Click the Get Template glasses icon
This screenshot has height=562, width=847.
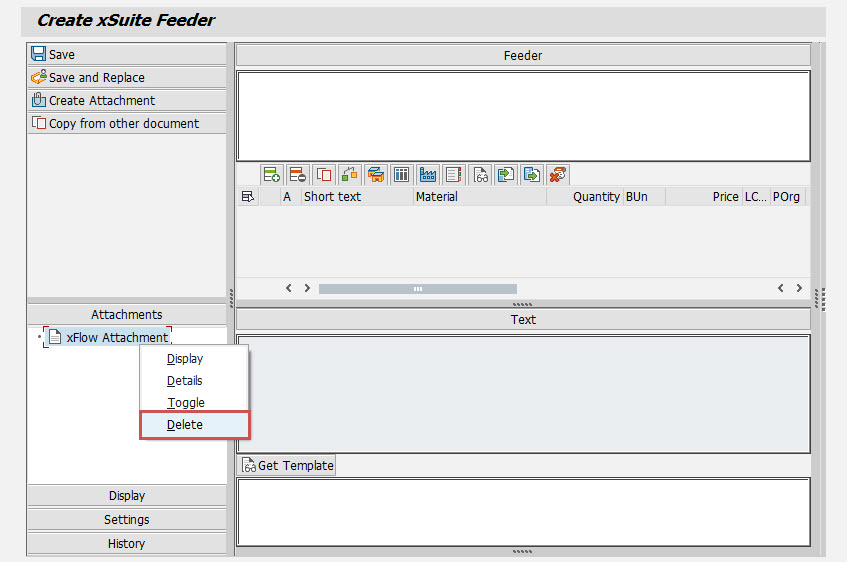tap(248, 465)
